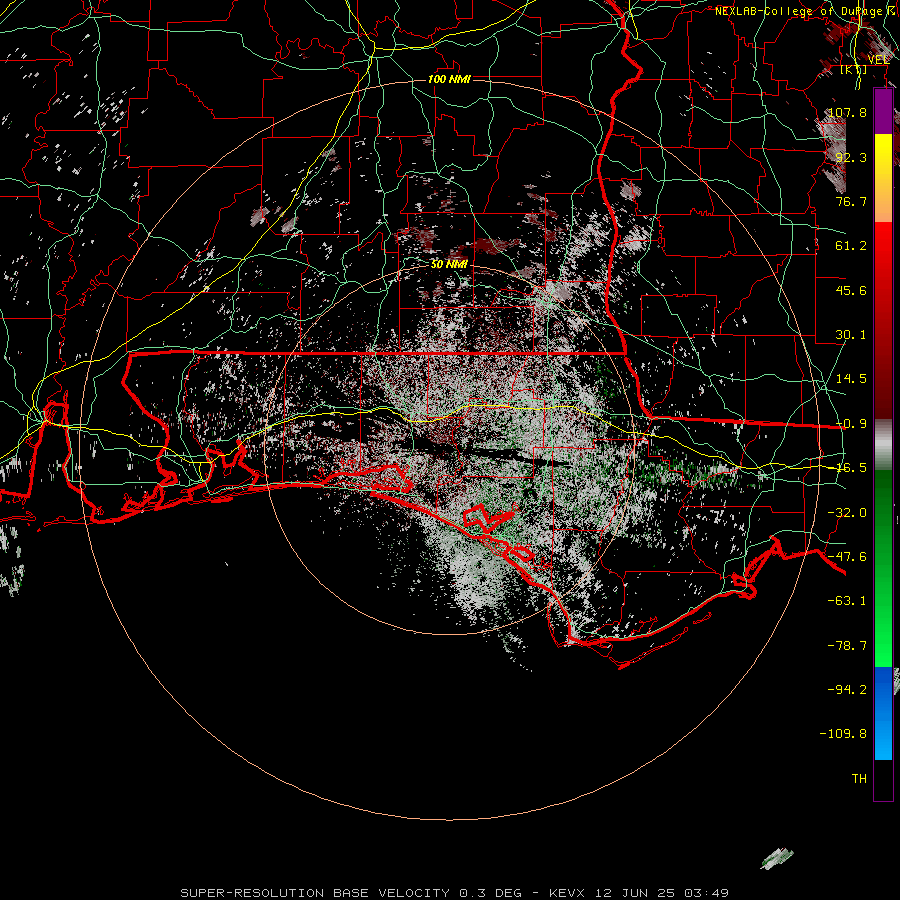
Task: Select the 107.8 value on velocity scale
Action: click(847, 112)
